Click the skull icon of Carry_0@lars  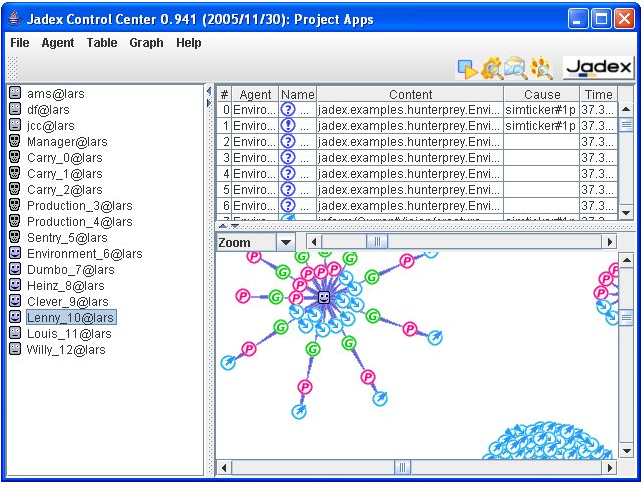[x=15, y=157]
